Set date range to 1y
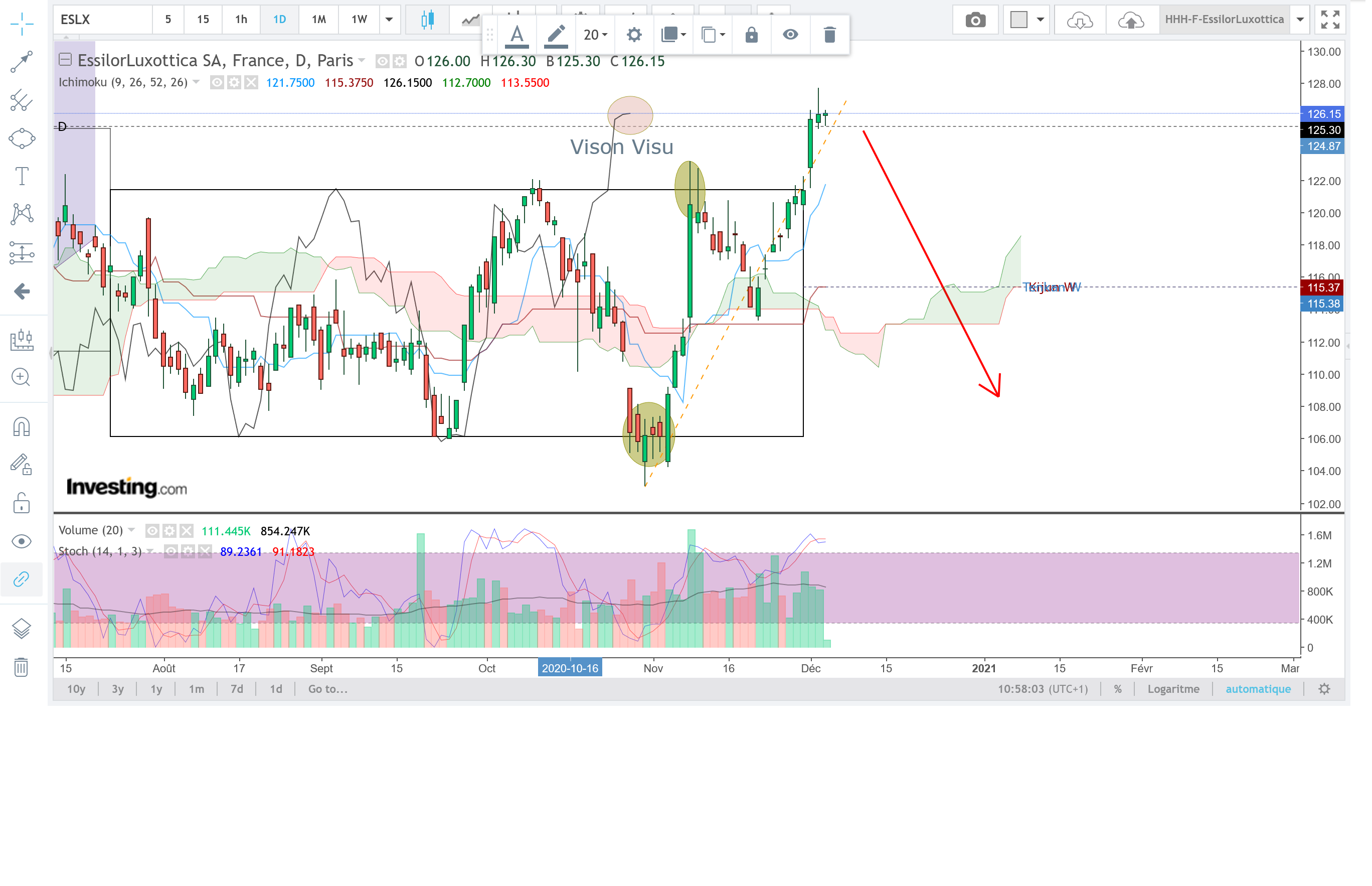The image size is (1372, 886). pos(156,689)
